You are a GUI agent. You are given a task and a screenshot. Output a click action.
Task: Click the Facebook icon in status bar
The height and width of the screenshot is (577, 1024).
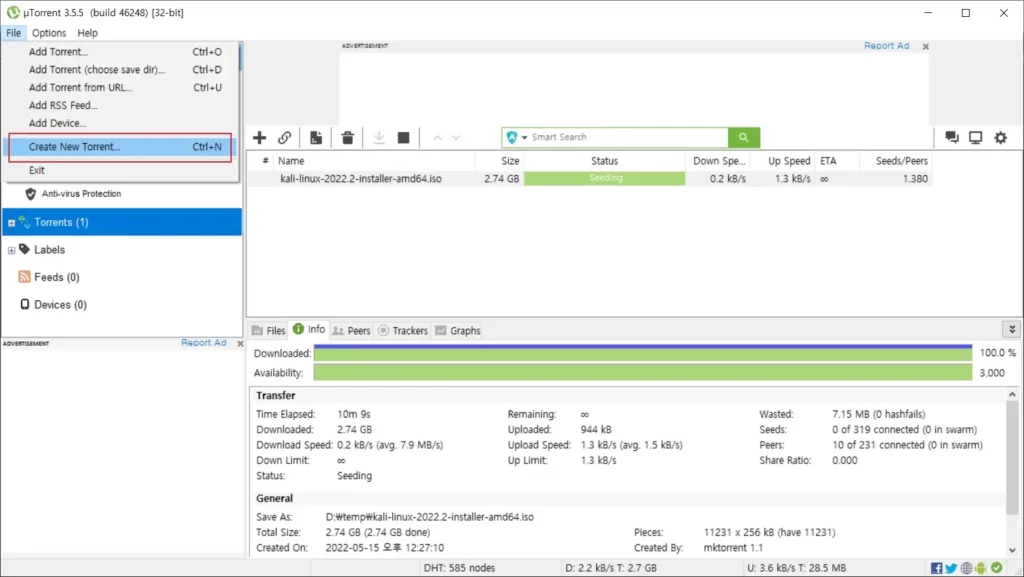pos(936,568)
